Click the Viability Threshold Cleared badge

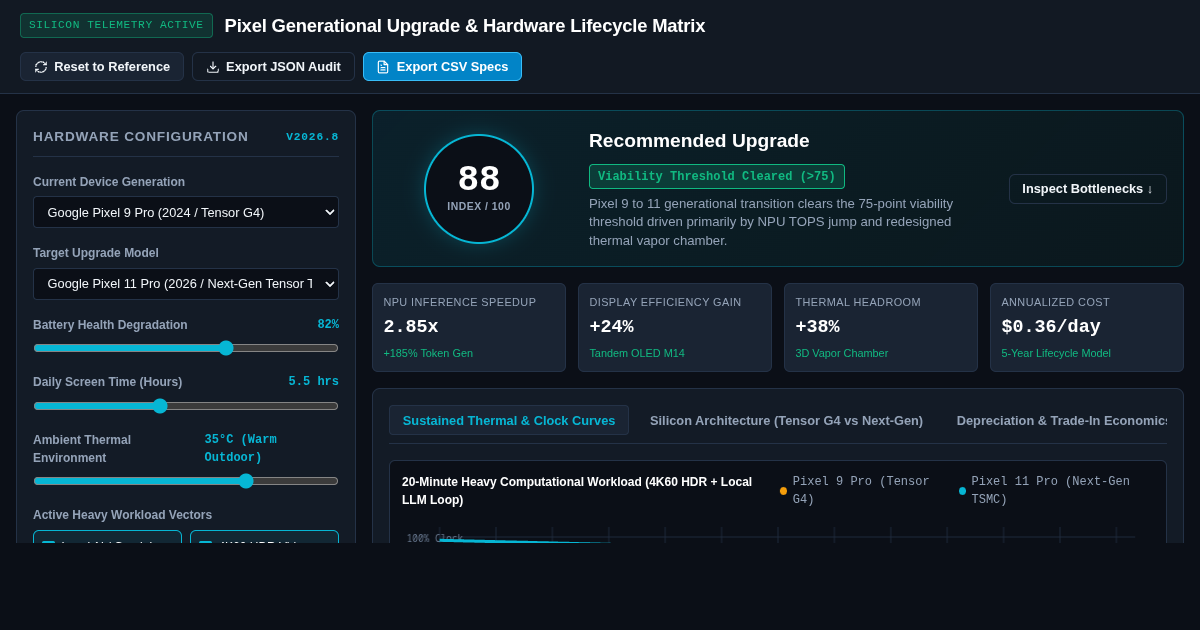(717, 177)
